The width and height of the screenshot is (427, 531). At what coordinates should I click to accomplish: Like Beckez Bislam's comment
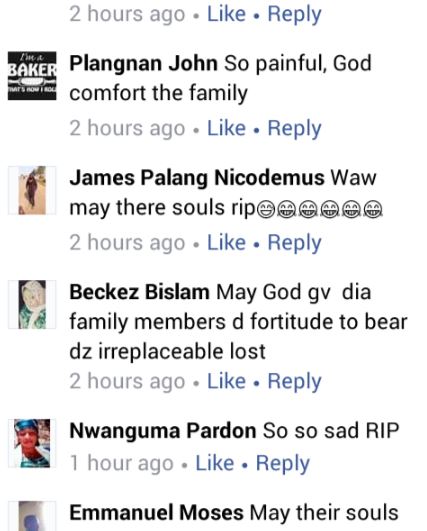pyautogui.click(x=226, y=381)
